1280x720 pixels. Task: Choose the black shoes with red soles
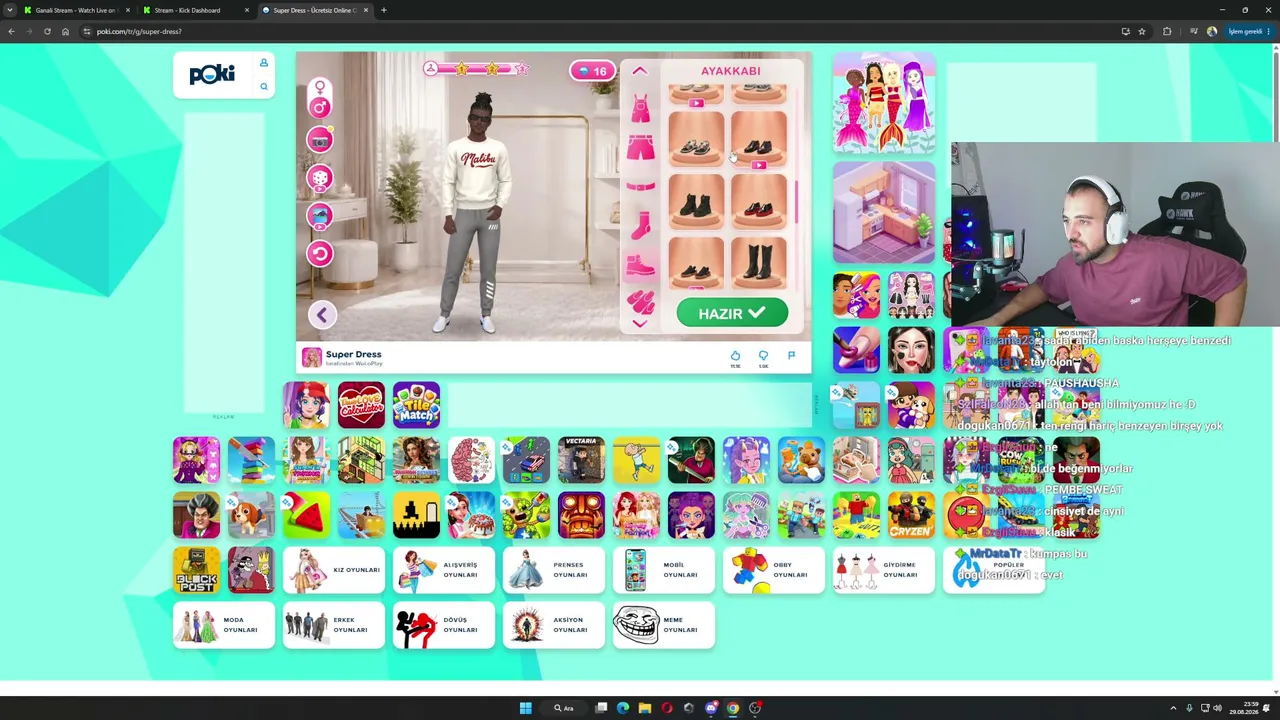point(758,203)
